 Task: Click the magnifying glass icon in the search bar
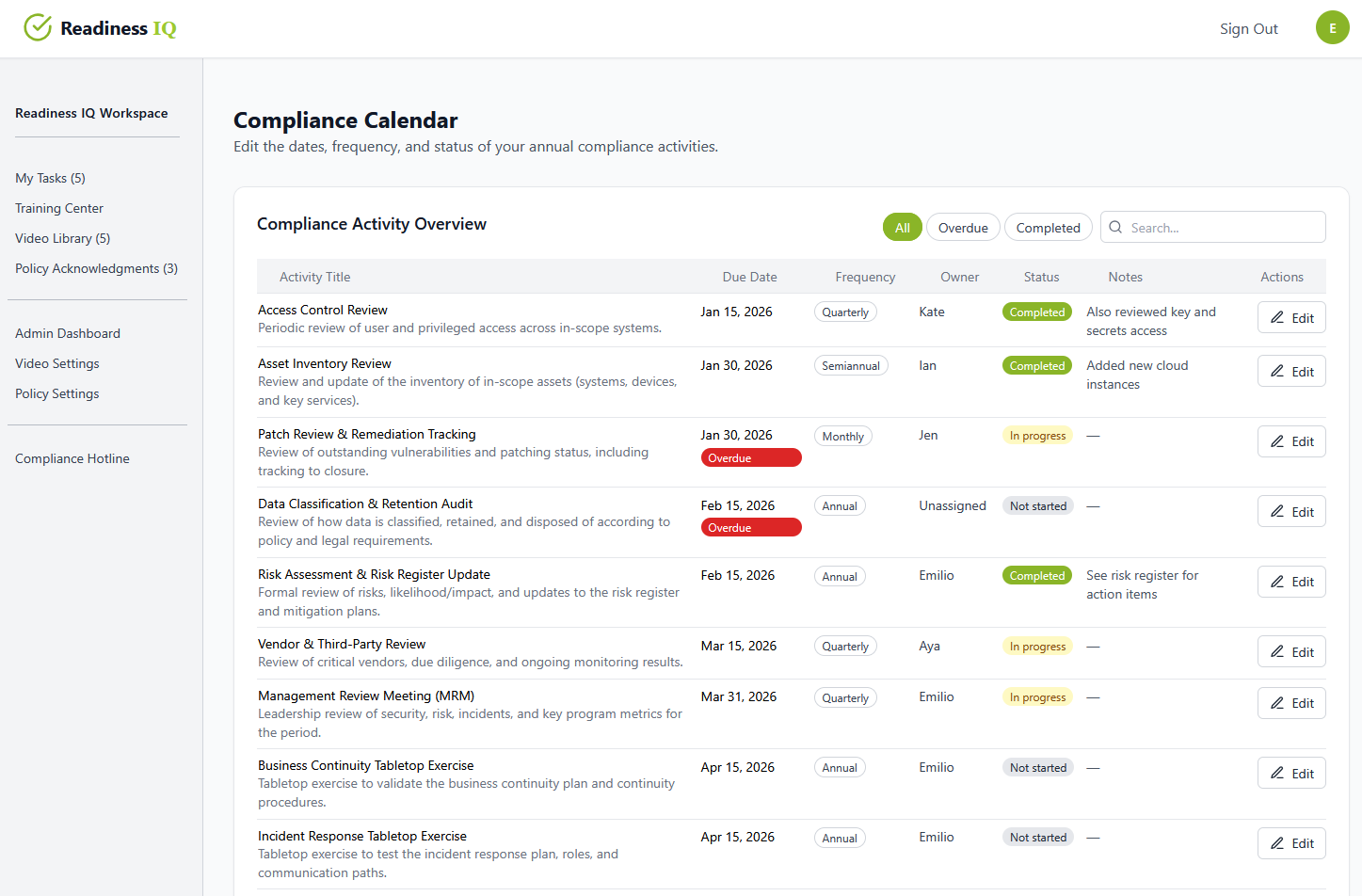coord(1115,227)
